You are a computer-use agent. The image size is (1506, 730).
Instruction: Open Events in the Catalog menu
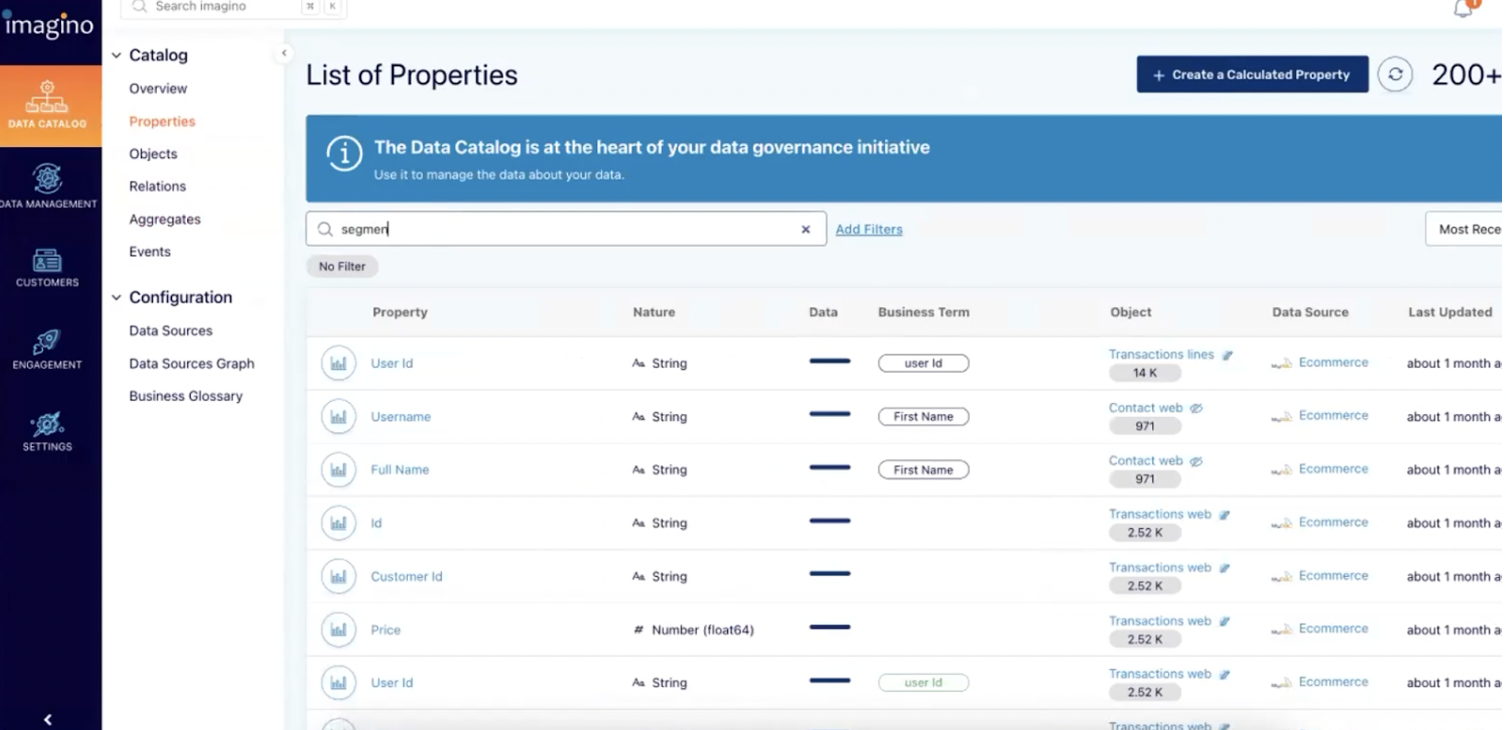pos(150,252)
